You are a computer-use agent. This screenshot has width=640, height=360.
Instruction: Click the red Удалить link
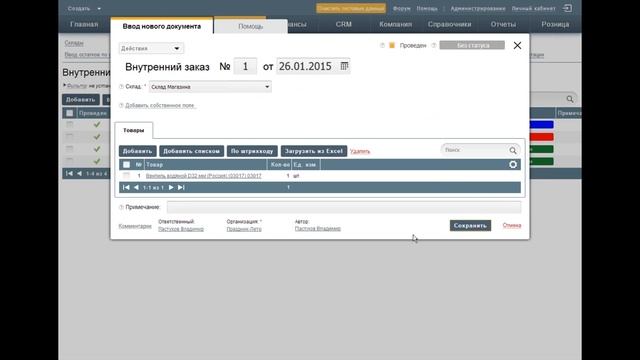click(360, 151)
